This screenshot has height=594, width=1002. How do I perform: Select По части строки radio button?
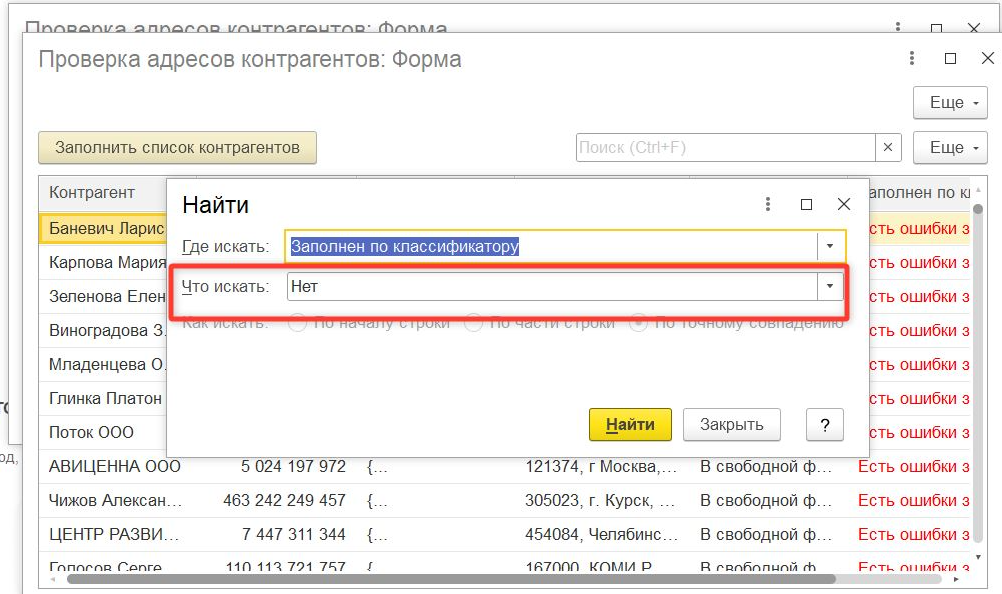pos(473,323)
